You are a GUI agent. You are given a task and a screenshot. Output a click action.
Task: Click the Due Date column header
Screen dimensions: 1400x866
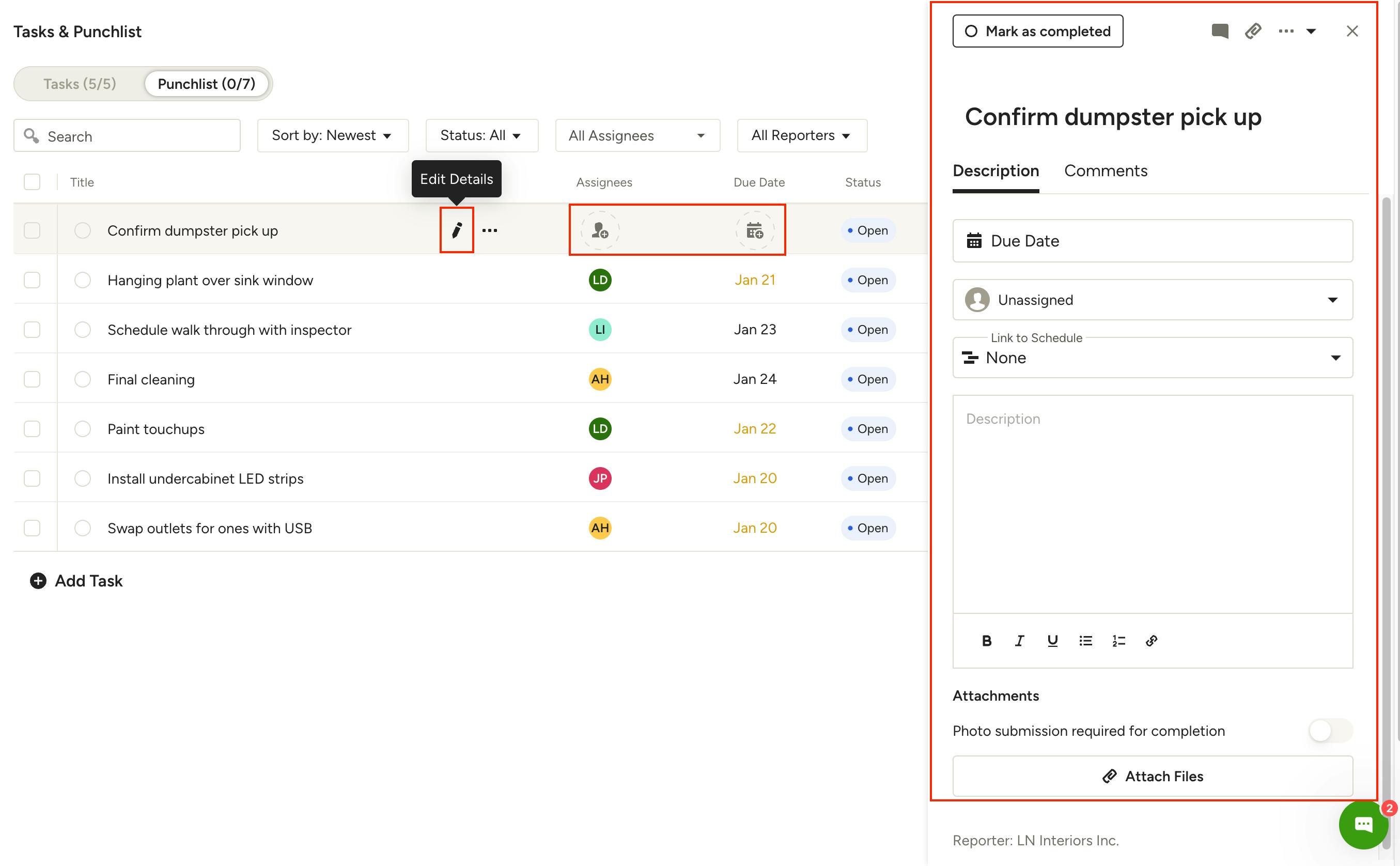click(x=759, y=182)
